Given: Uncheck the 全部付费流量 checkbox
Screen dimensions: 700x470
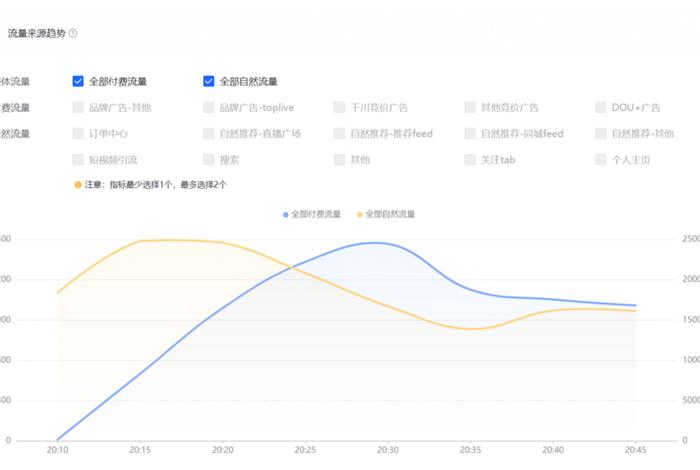Looking at the screenshot, I should [78, 81].
